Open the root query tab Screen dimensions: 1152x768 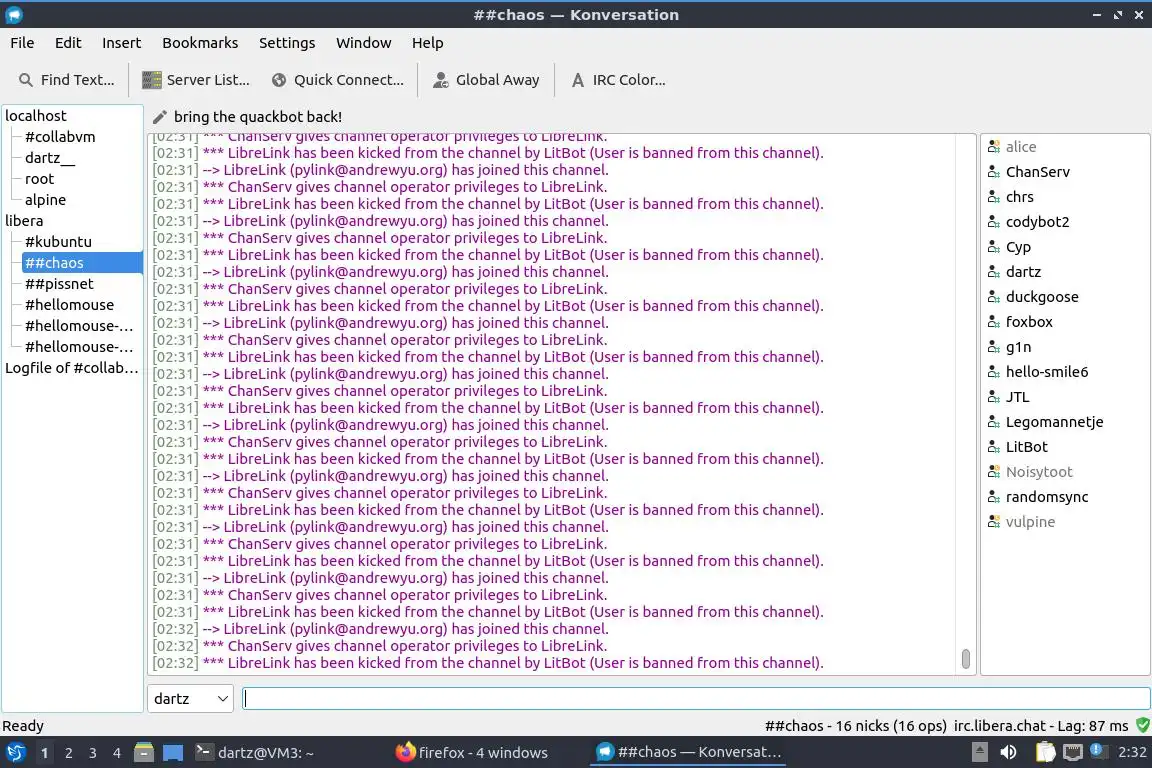(39, 179)
